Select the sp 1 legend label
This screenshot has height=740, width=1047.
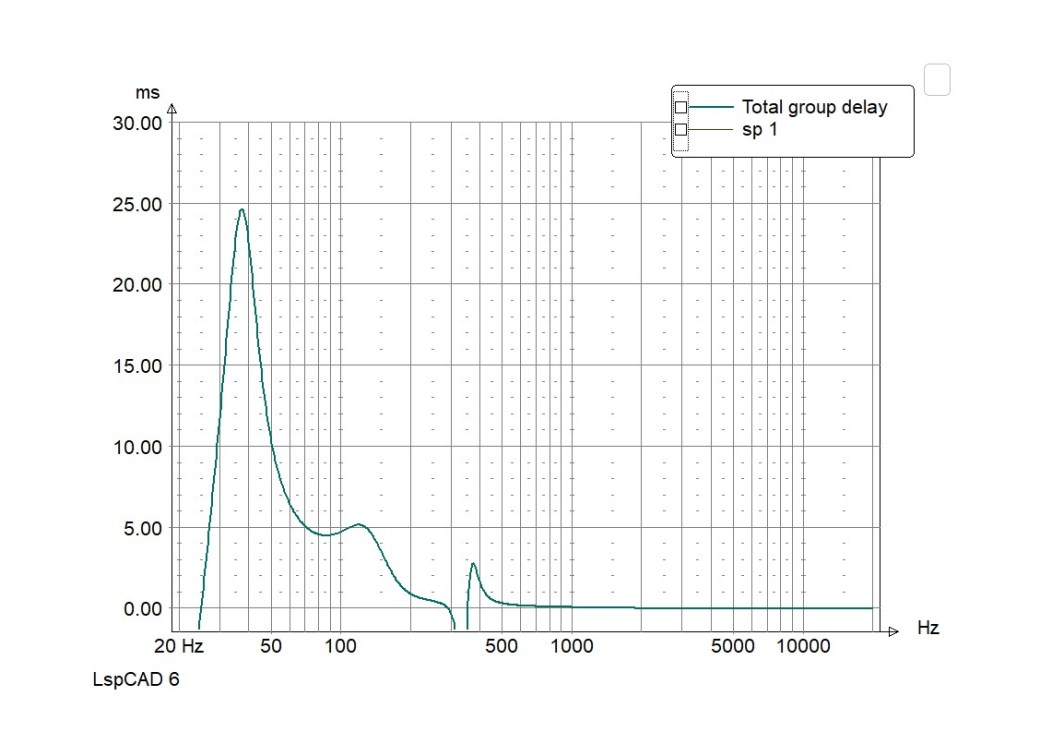pos(760,130)
